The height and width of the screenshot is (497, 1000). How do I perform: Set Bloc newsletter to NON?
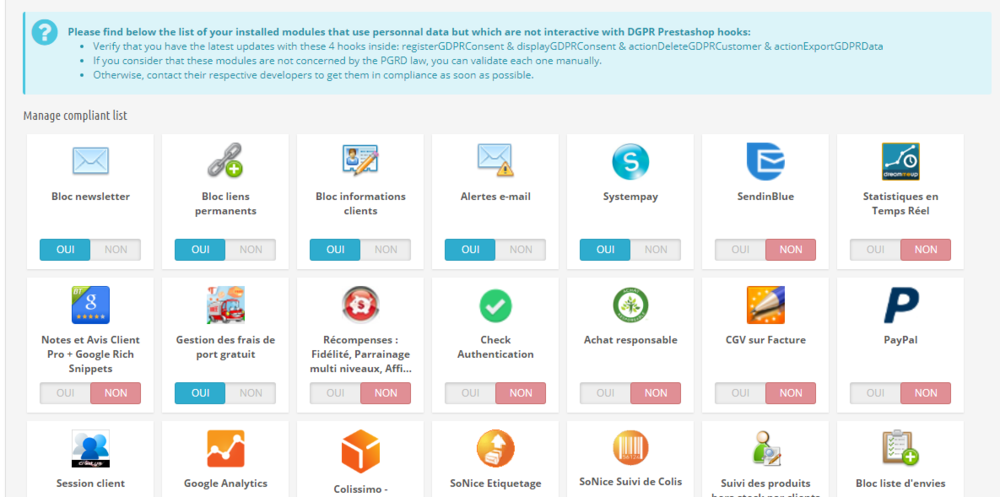(115, 249)
